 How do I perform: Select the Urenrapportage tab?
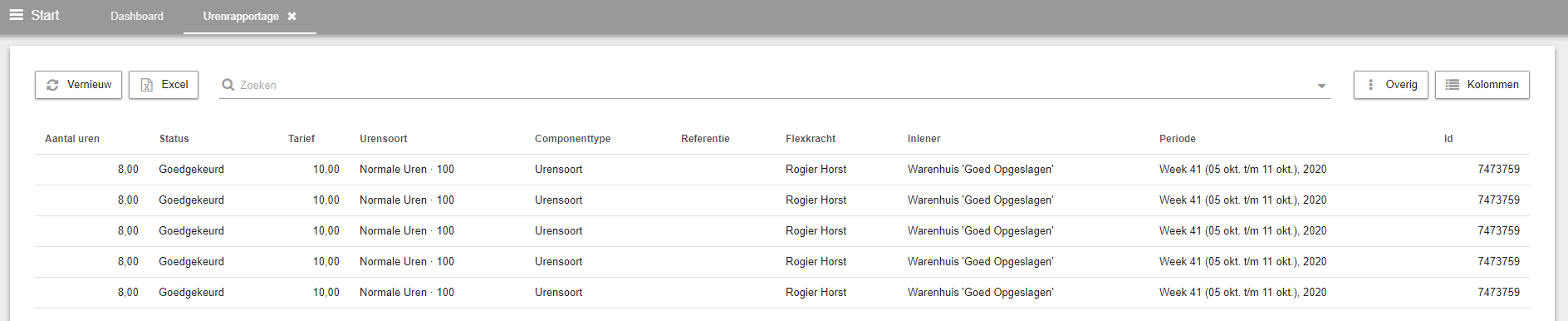point(241,16)
